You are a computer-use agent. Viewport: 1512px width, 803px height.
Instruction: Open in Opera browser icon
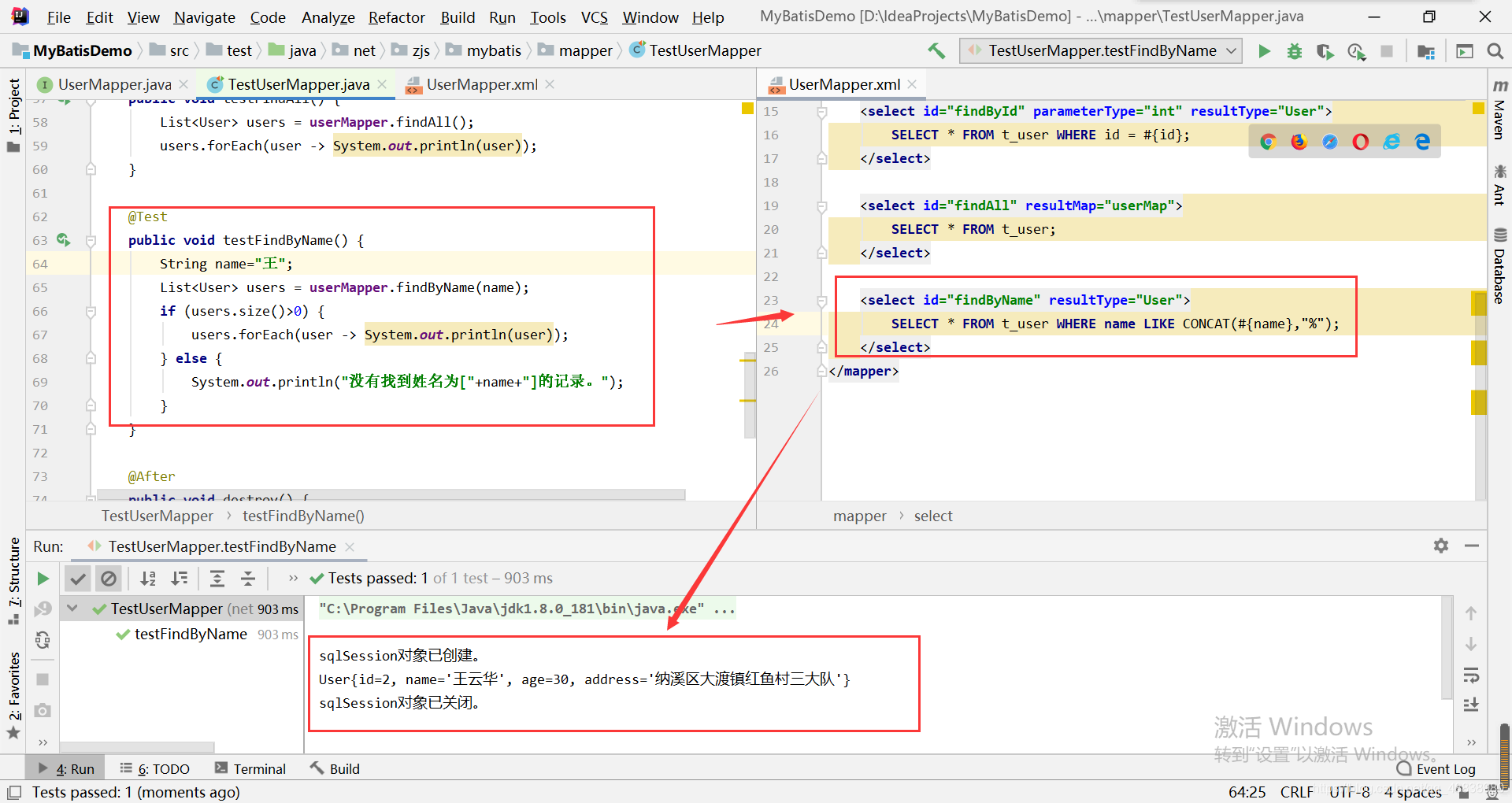(x=1361, y=142)
